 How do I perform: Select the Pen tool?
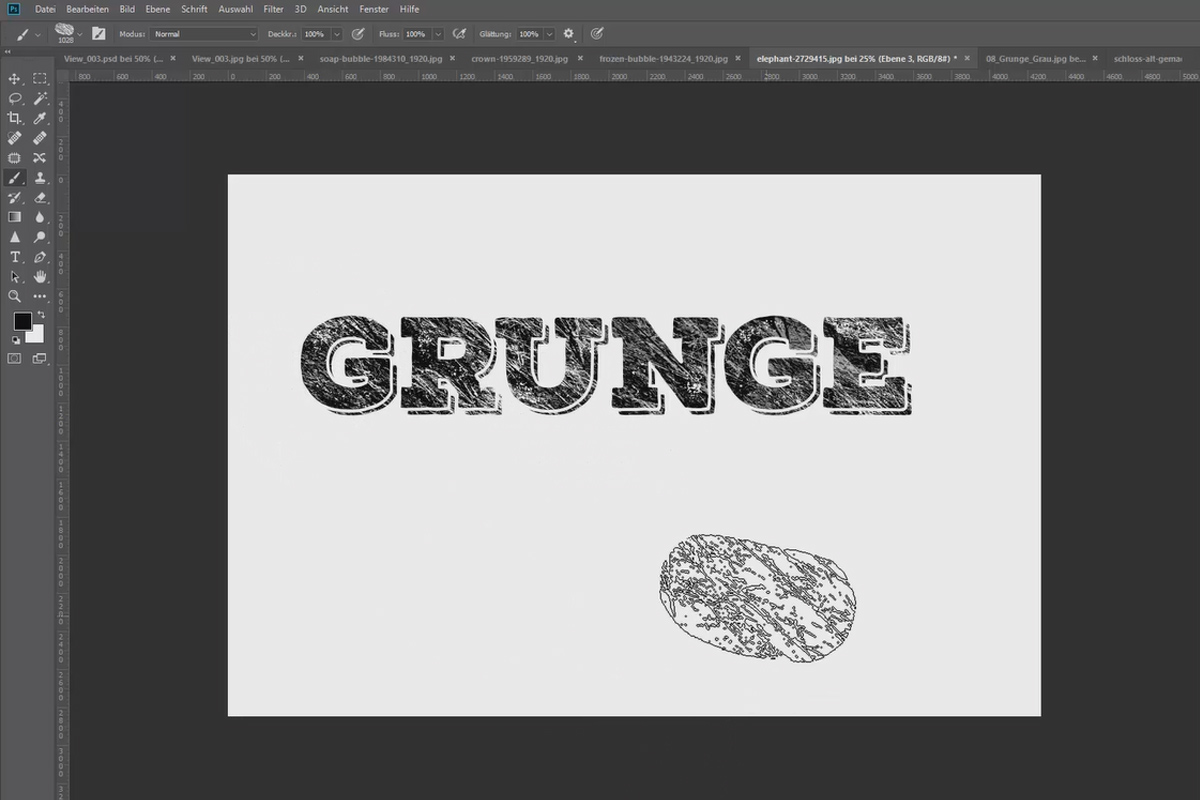(40, 257)
